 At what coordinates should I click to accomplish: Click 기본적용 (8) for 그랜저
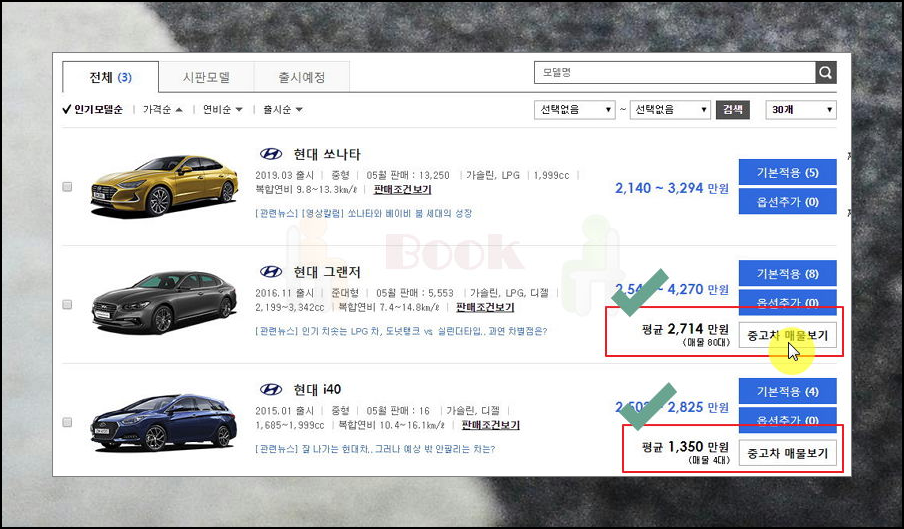point(788,274)
